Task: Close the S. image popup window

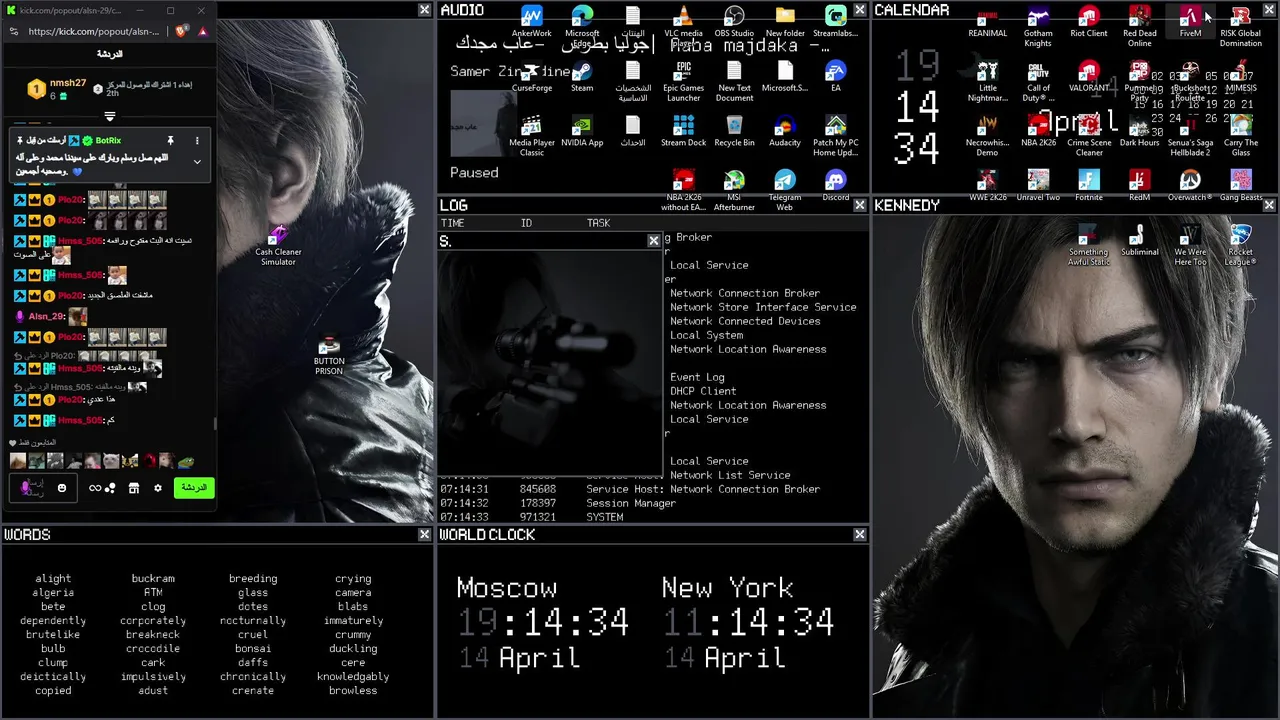Action: [x=654, y=241]
